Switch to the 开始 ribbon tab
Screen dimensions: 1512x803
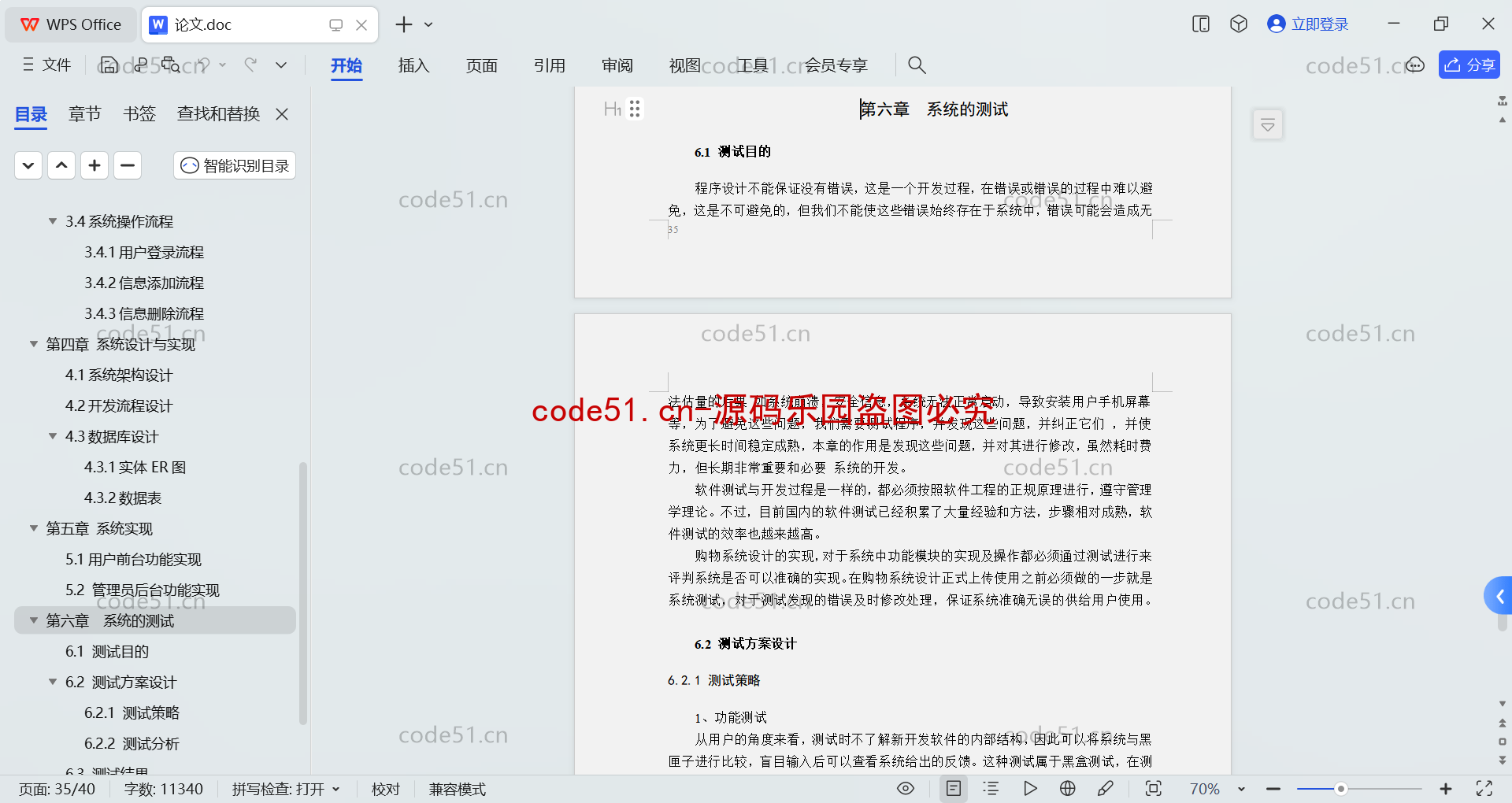click(346, 65)
